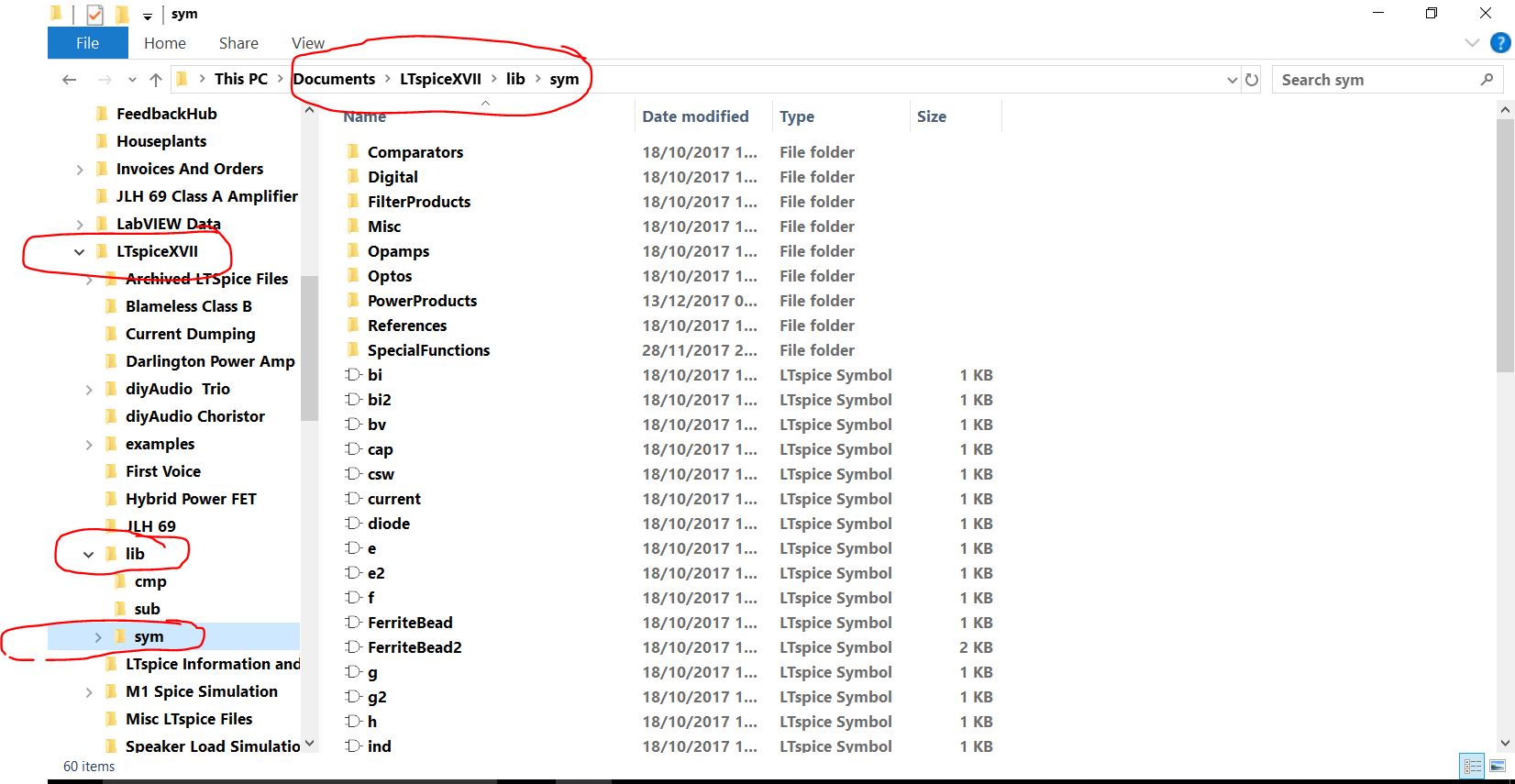Screen dimensions: 1515x784
Task: Collapse the LTspiceXVII tree node
Action: coord(80,252)
